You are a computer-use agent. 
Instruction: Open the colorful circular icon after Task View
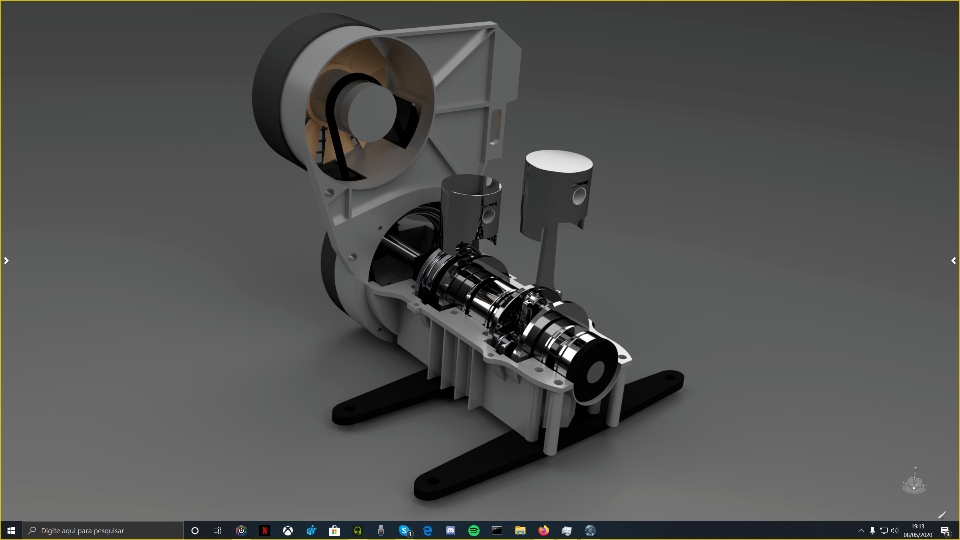pyautogui.click(x=241, y=530)
